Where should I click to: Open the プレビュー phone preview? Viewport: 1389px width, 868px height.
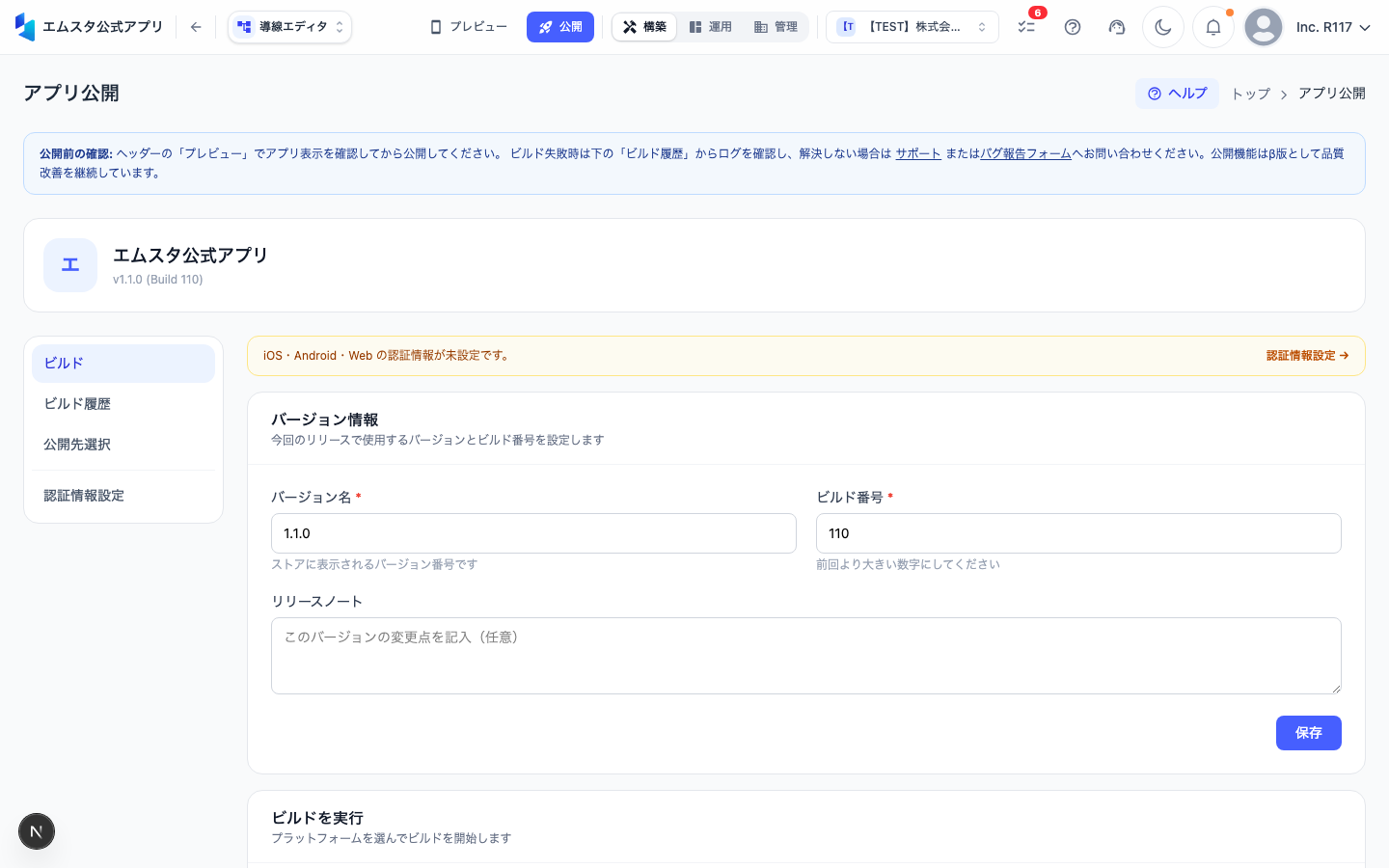(x=469, y=27)
